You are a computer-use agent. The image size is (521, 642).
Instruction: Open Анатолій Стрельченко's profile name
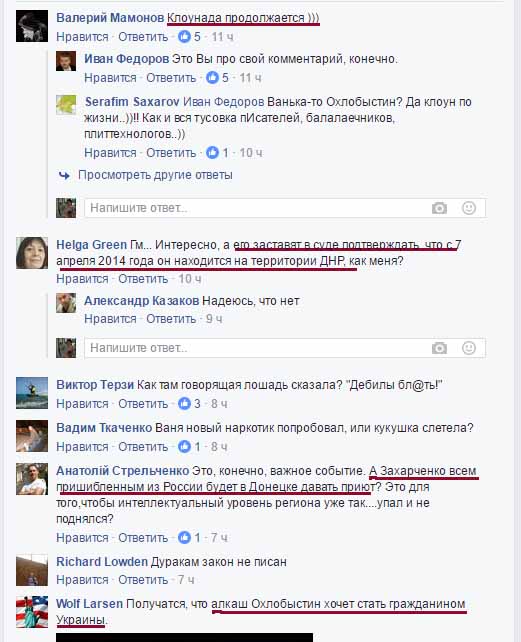(122, 471)
